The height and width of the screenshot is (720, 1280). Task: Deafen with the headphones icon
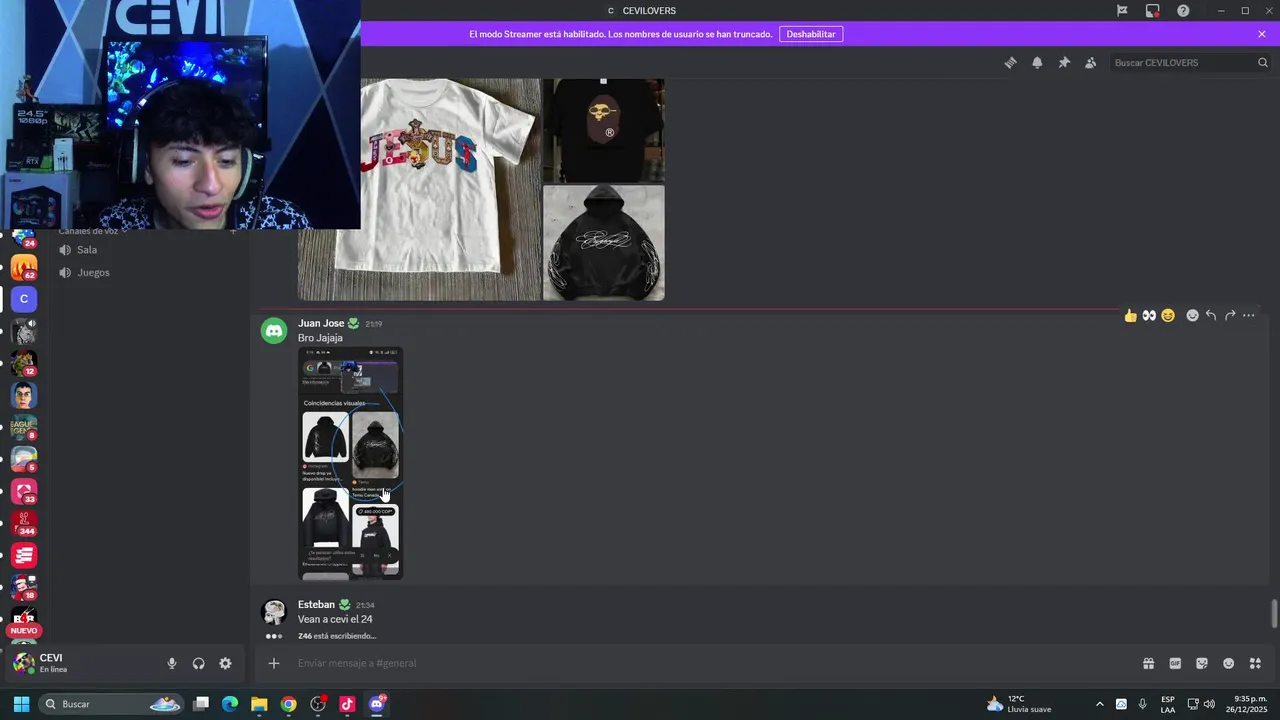198,663
